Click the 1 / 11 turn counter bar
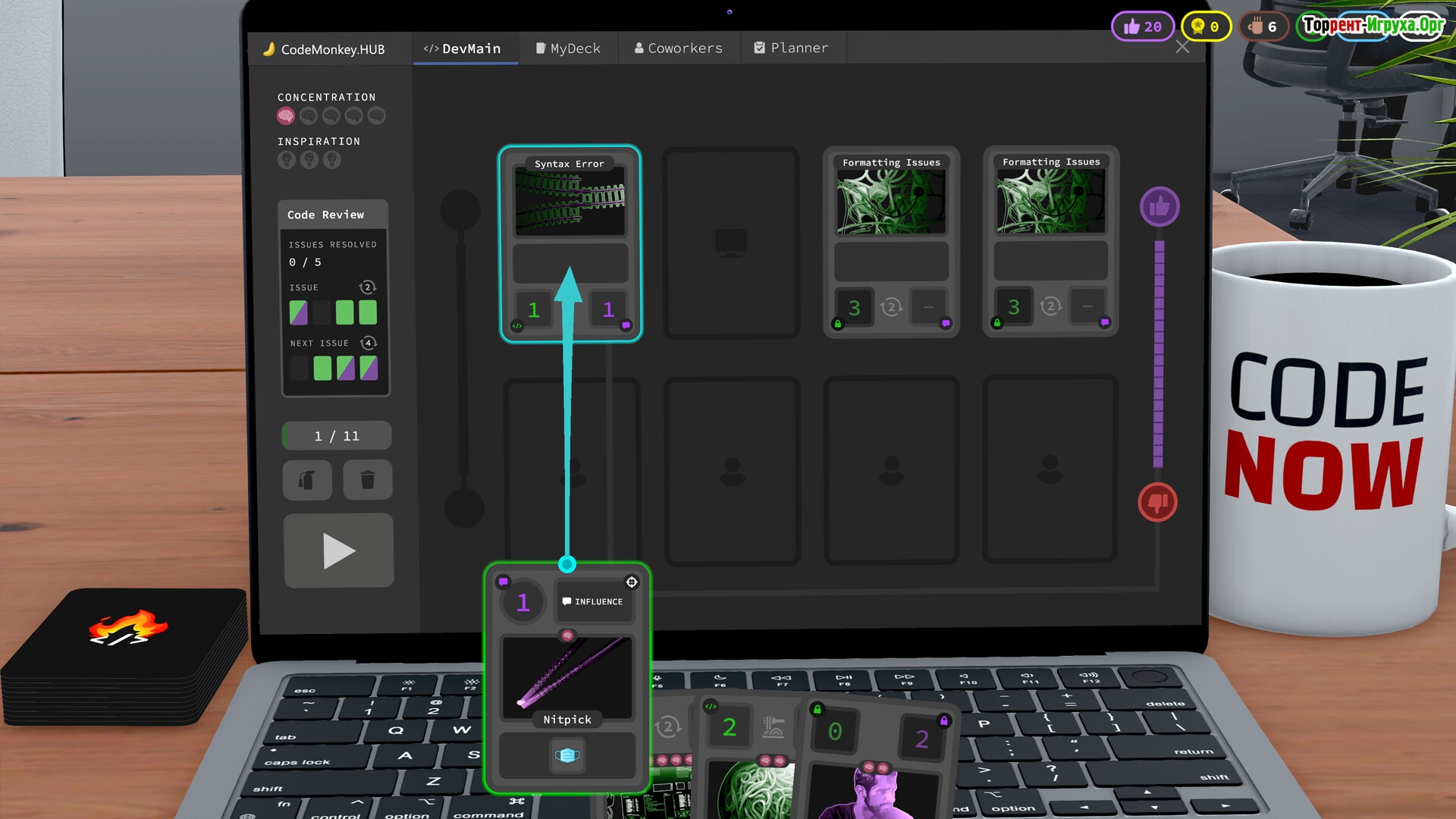The width and height of the screenshot is (1456, 819). (x=337, y=436)
